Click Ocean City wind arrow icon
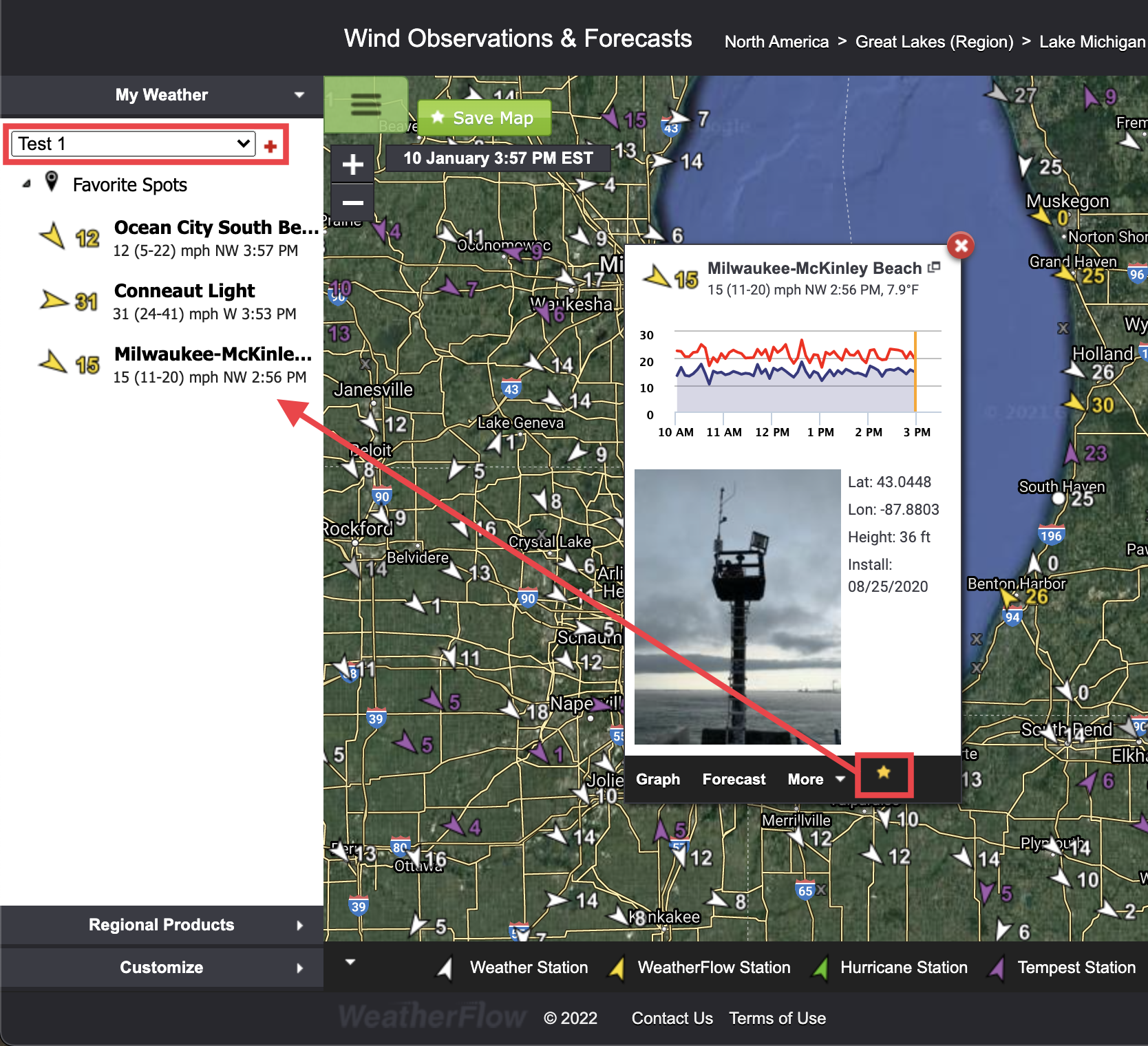Screen dimensions: 1148x1046 click(52, 236)
